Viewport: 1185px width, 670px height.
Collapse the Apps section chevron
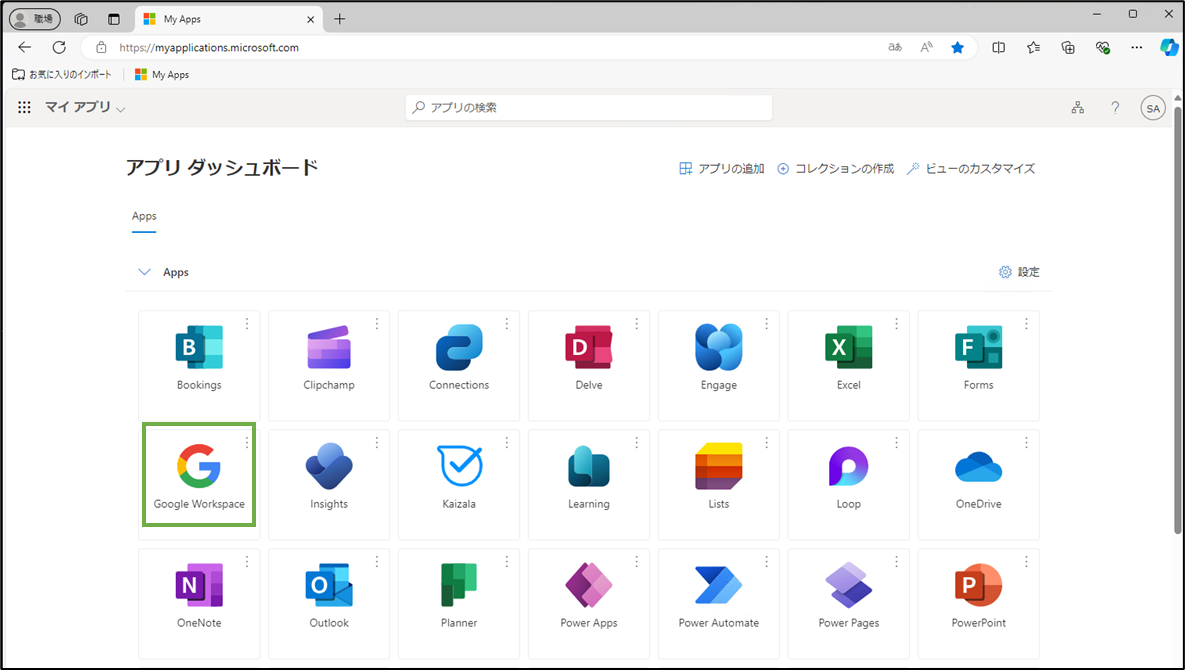coord(144,272)
